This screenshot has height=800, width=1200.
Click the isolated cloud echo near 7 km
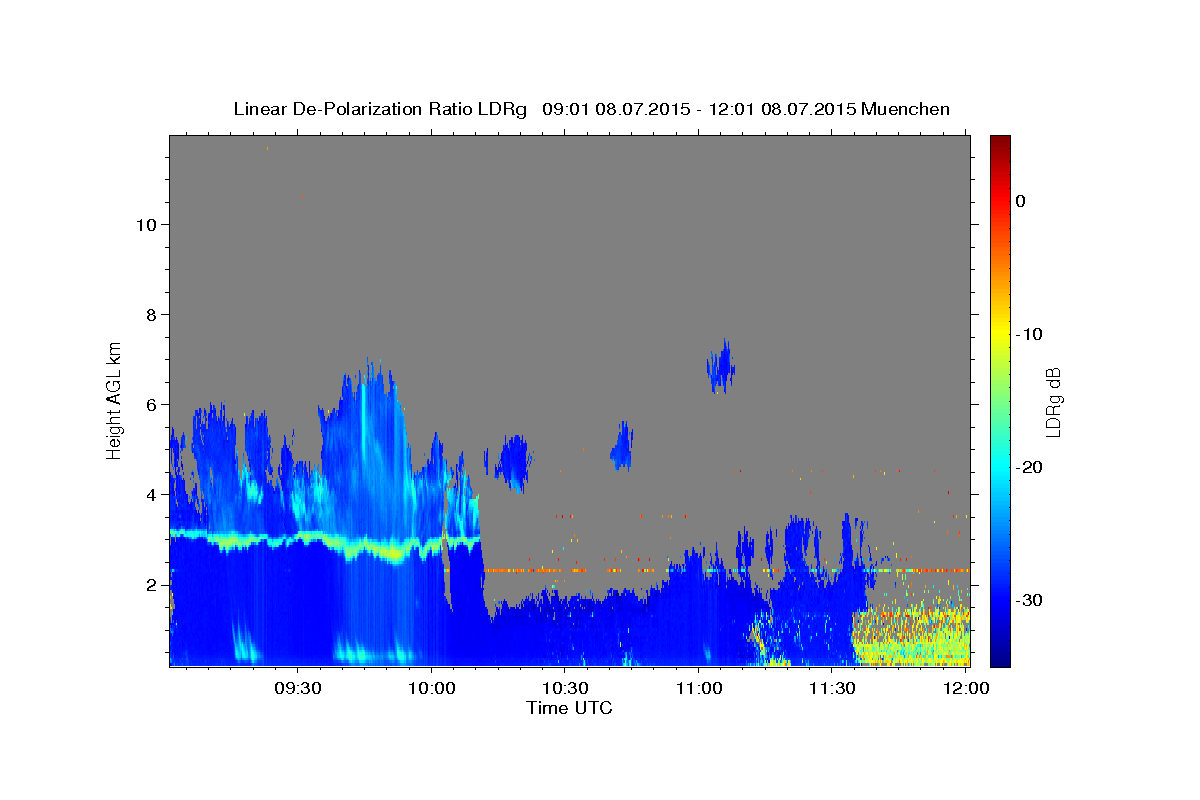click(721, 366)
